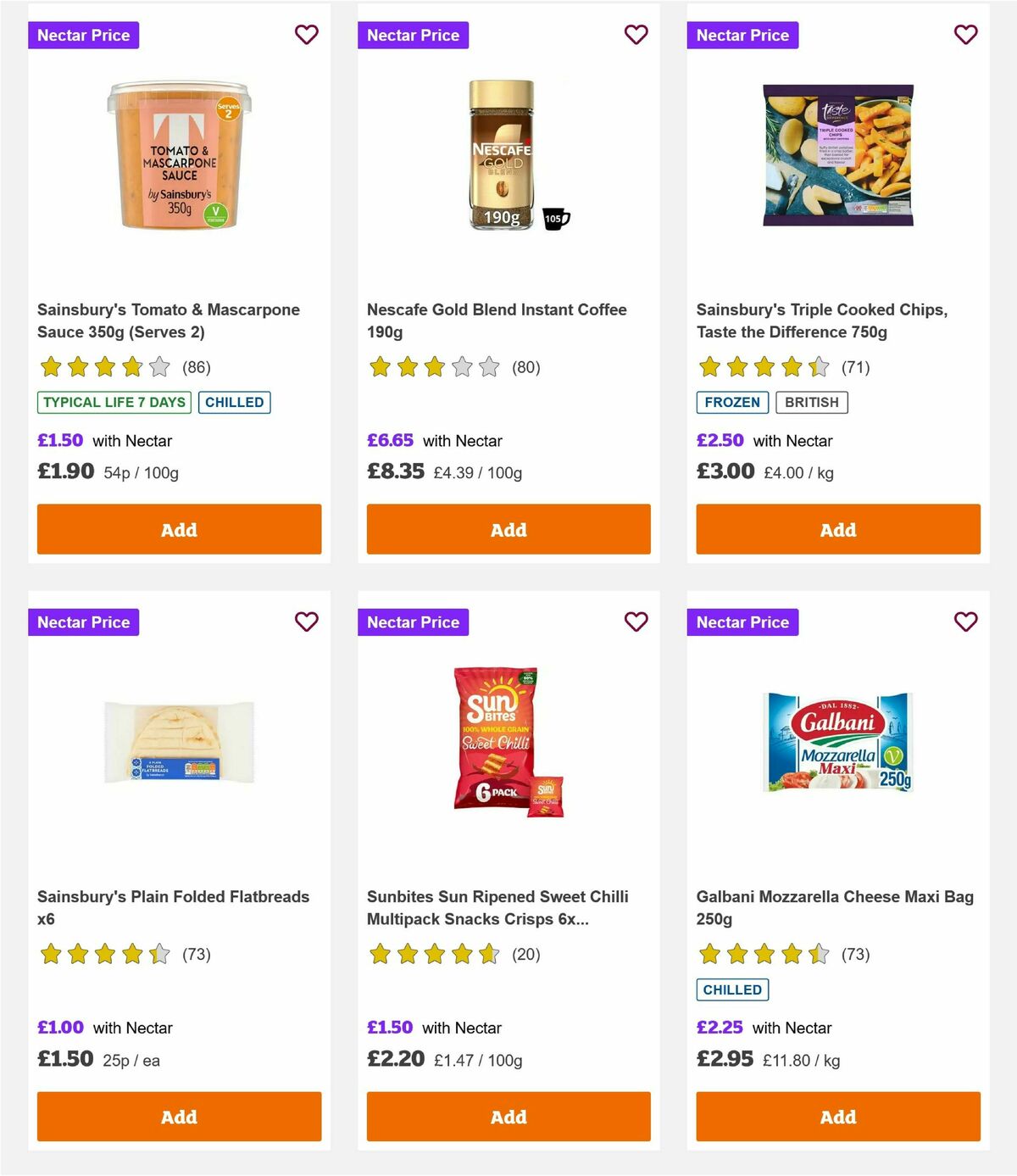Favourite Sunbites Sweet Chilli heart icon
This screenshot has height=1176, width=1017.
(x=636, y=621)
